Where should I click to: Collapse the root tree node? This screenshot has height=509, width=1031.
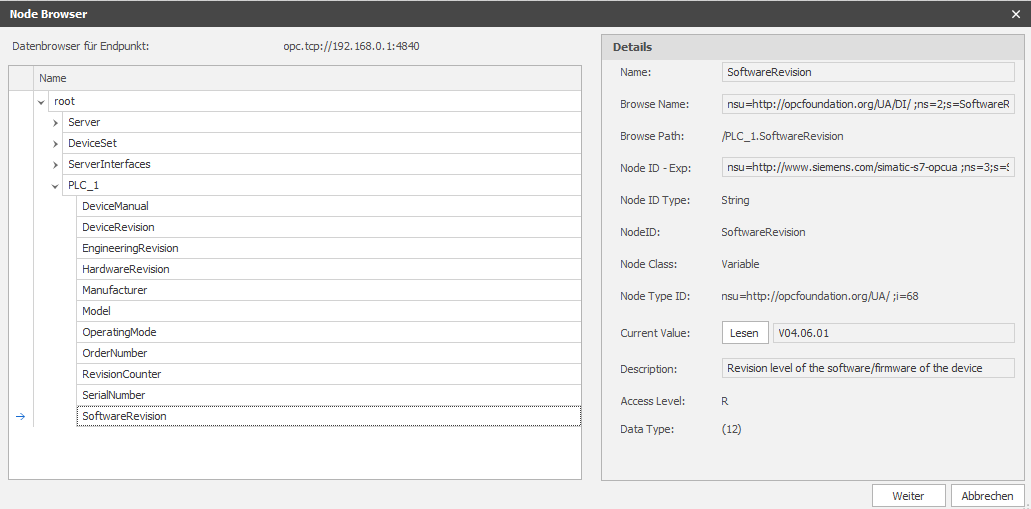(41, 102)
